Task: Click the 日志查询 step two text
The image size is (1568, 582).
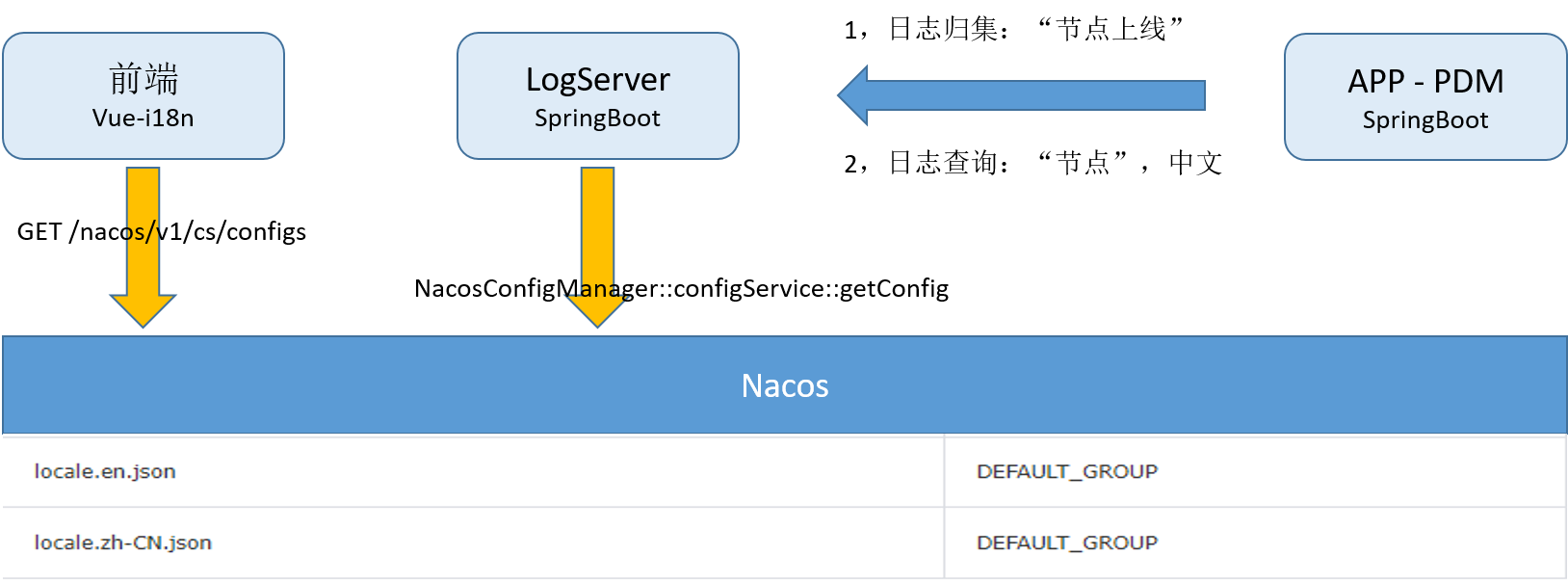Action: (1032, 163)
